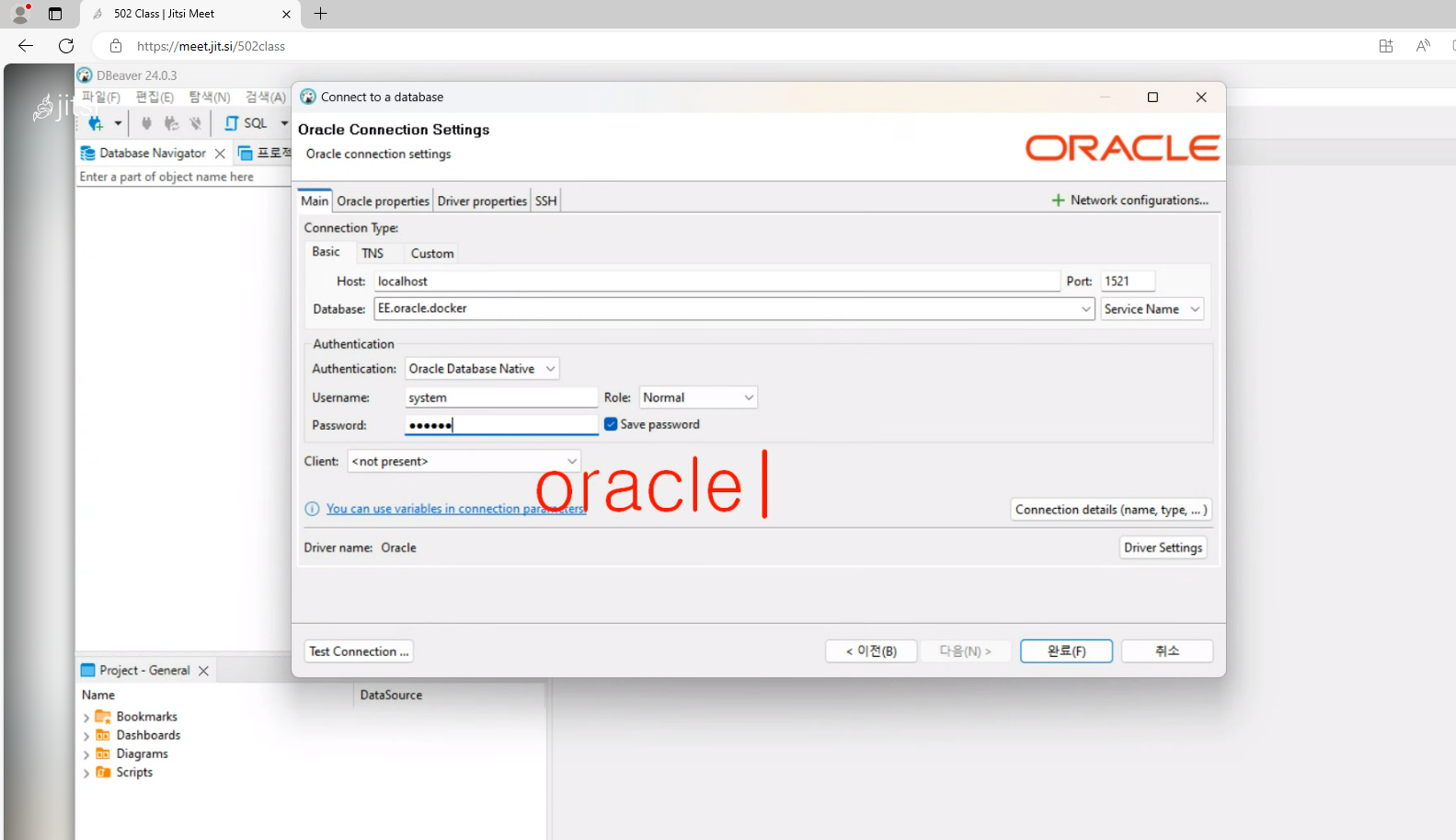
Task: Open Connection details (name, type, ...) button
Action: click(x=1111, y=510)
